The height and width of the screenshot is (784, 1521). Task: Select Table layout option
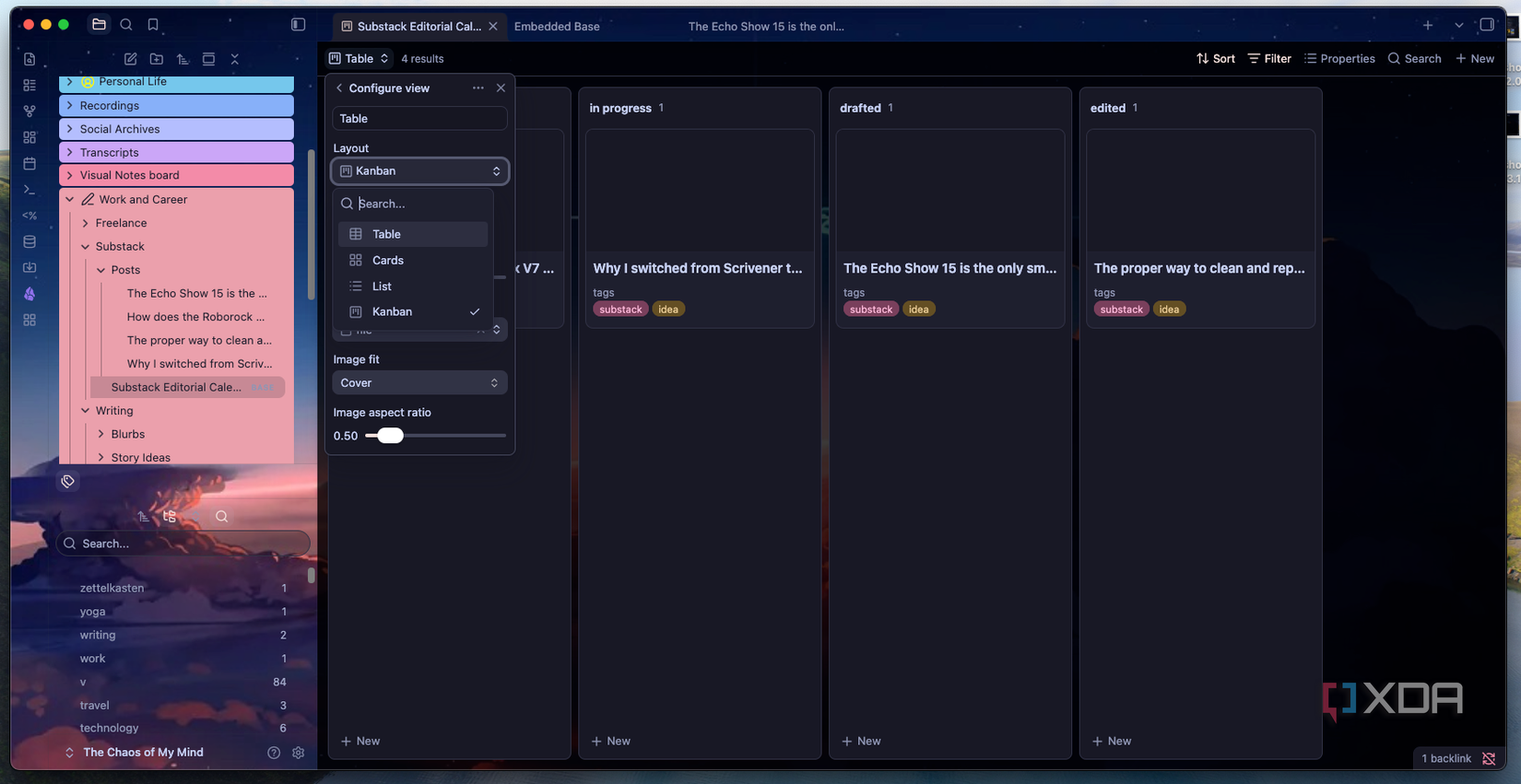413,234
